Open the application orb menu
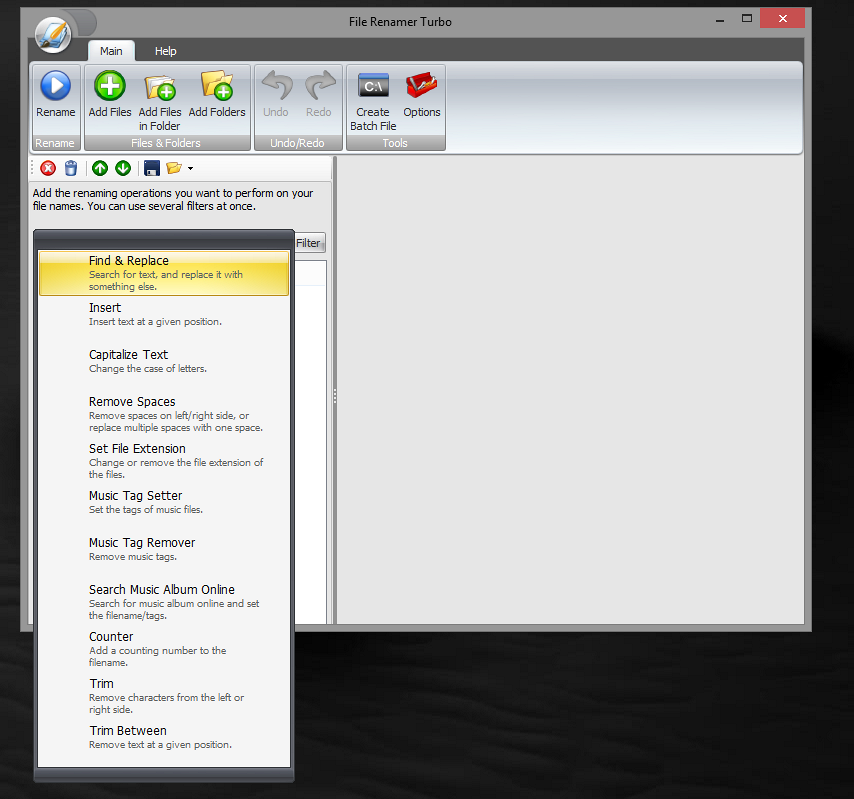 (52, 35)
